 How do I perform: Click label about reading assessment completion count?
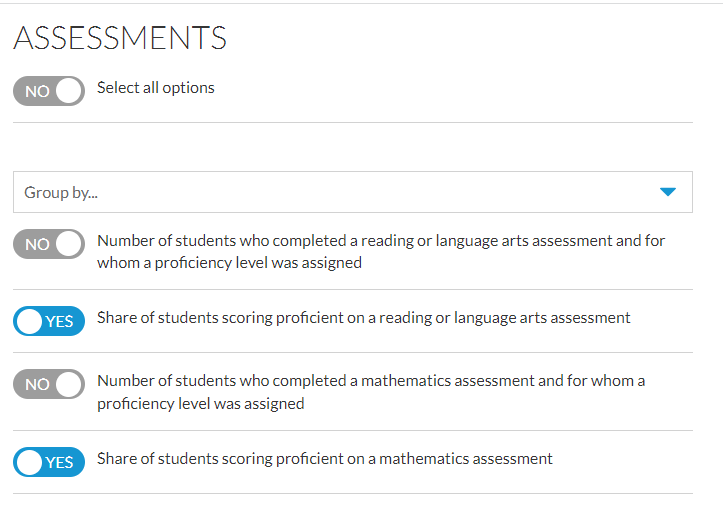point(381,251)
